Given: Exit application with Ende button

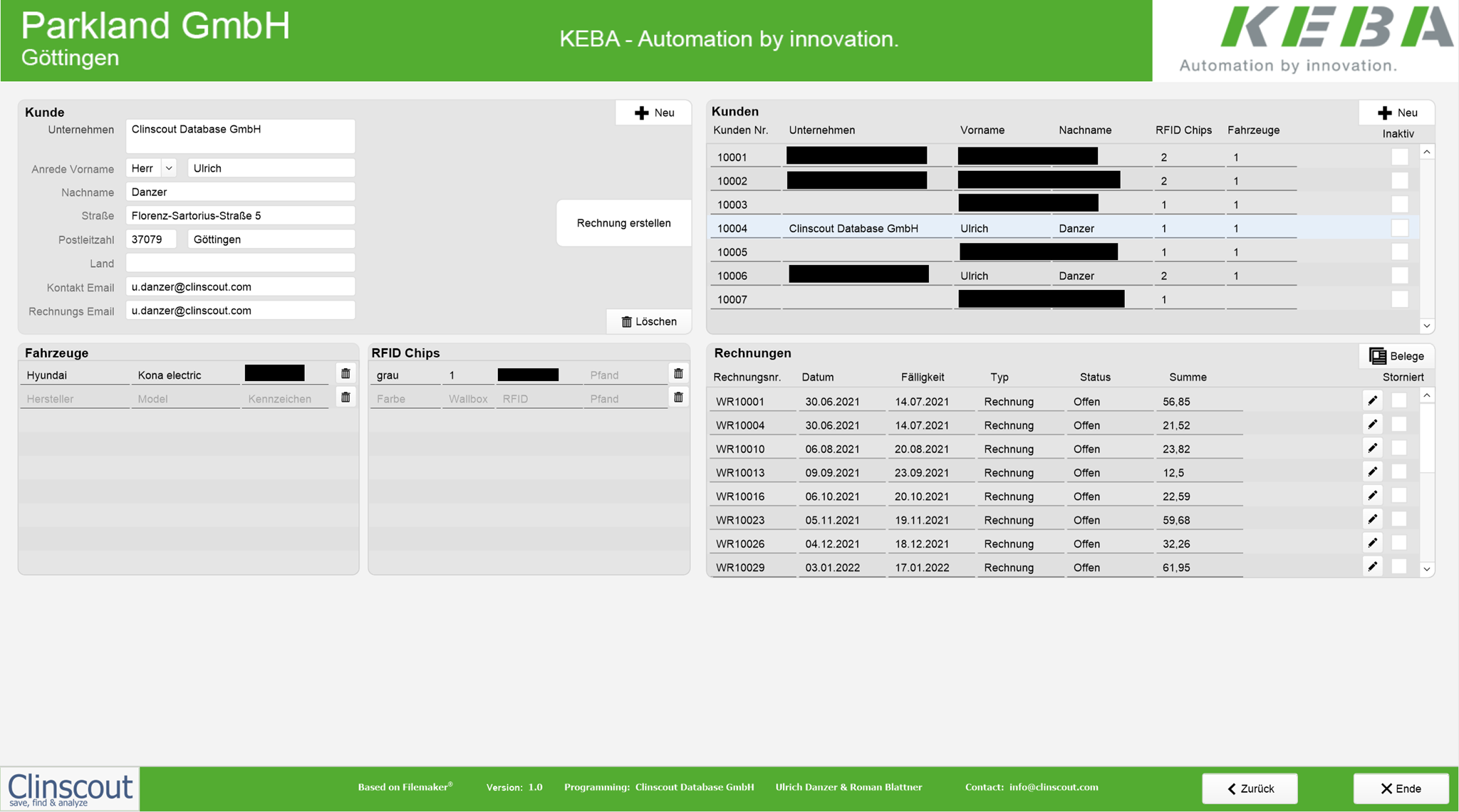Looking at the screenshot, I should point(1401,788).
